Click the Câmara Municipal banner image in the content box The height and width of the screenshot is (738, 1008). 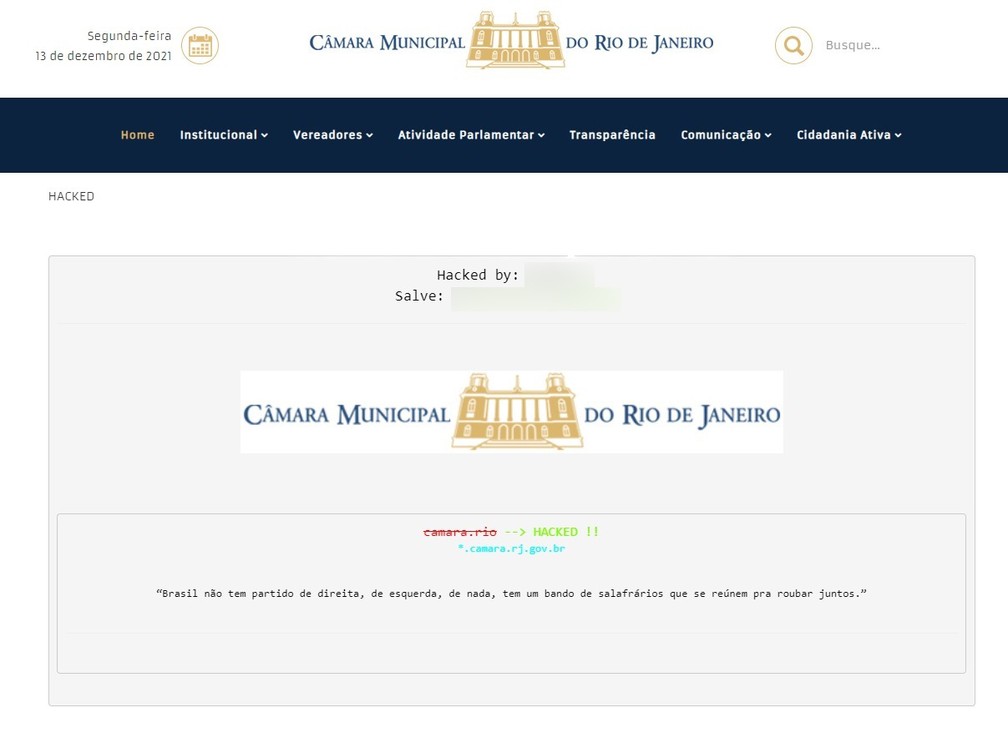point(511,412)
